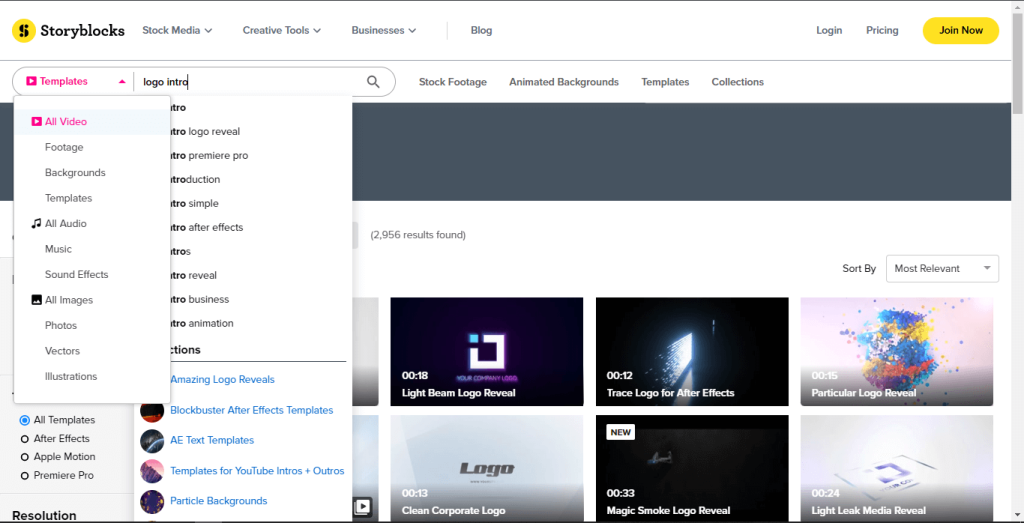Select the Premiere Pro radio button

[25, 476]
